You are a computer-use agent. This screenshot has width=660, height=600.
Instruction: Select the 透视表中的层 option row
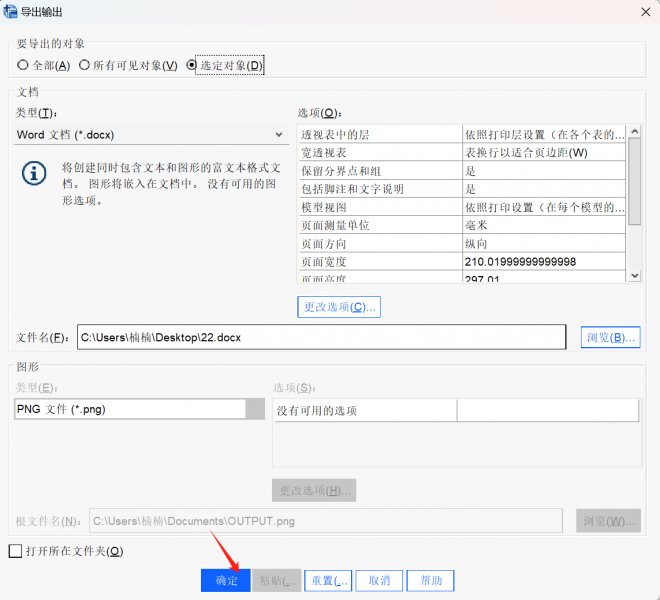[461, 134]
